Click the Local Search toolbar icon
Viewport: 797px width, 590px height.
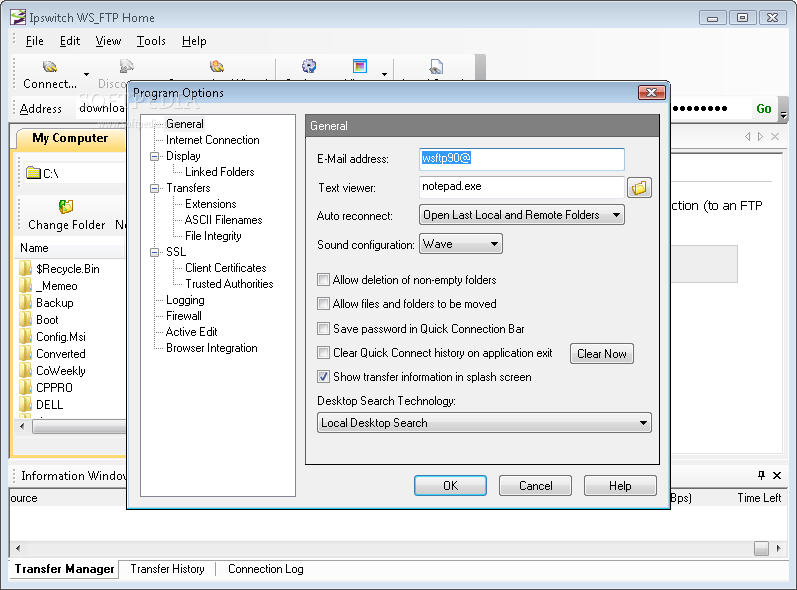pyautogui.click(x=436, y=67)
